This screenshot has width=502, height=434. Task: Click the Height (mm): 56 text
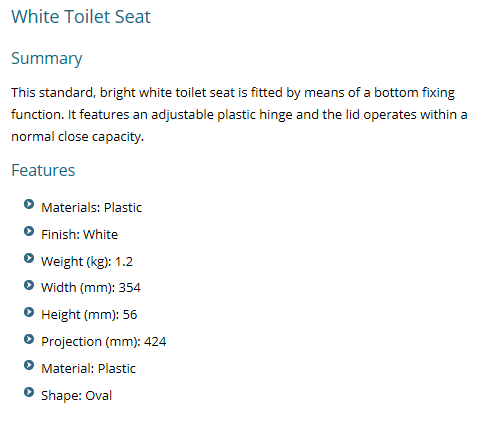89,315
